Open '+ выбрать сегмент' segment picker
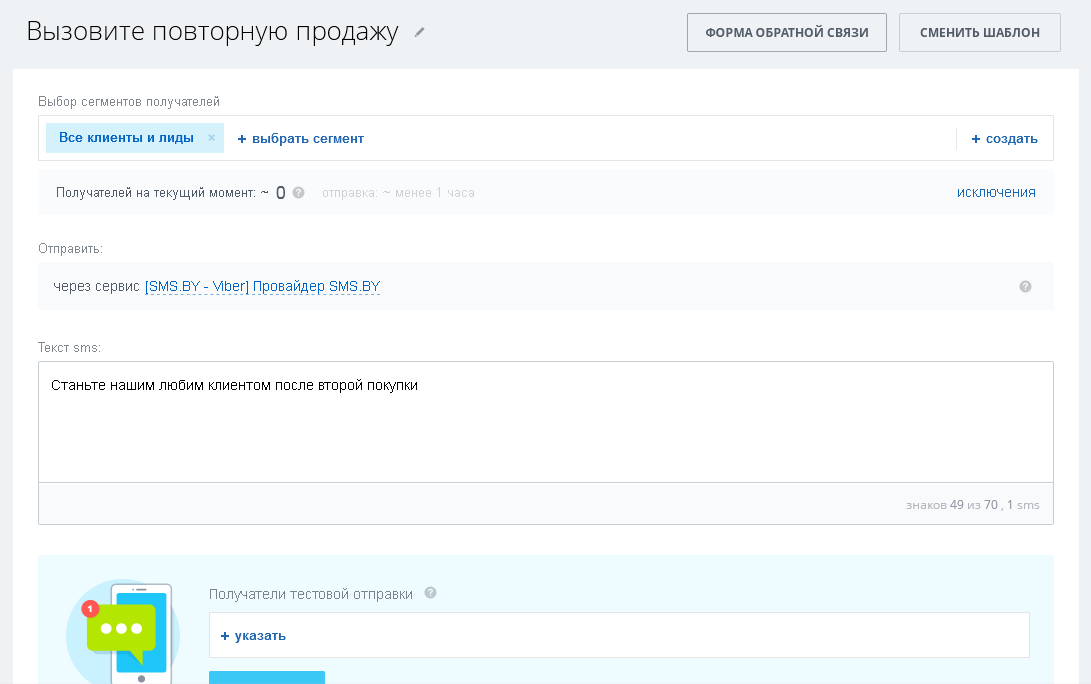 (x=300, y=139)
